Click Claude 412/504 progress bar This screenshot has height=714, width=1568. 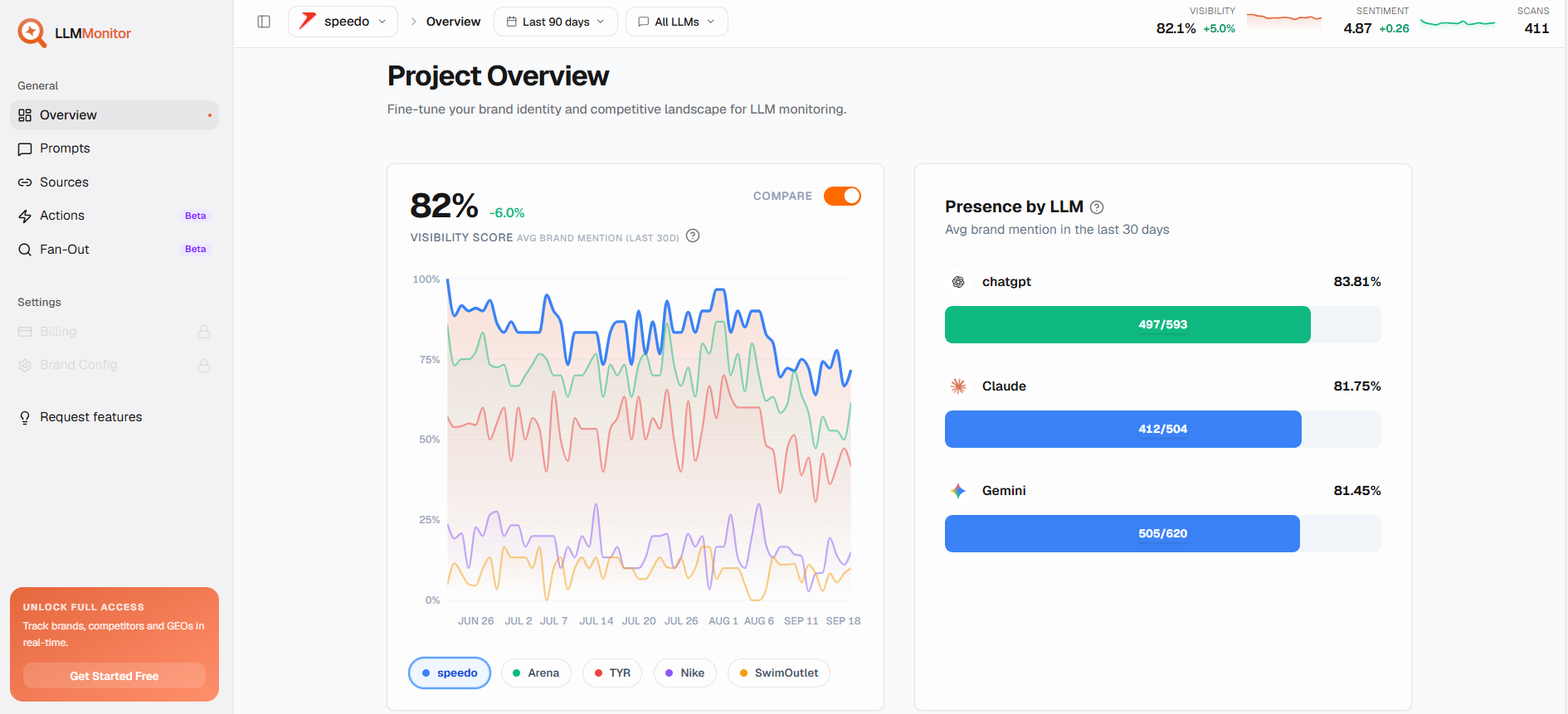(1163, 429)
